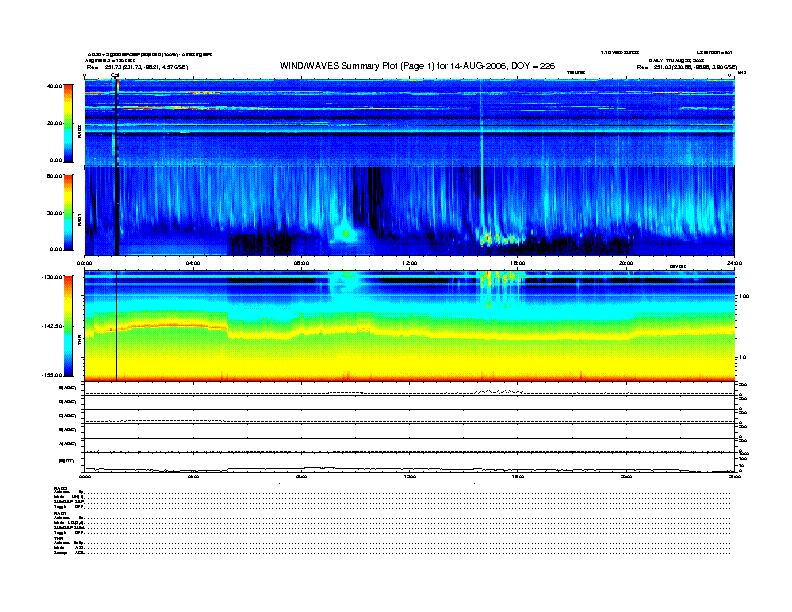Select the -155.00 tick on TNR color scale
The image size is (792, 612).
click(52, 375)
